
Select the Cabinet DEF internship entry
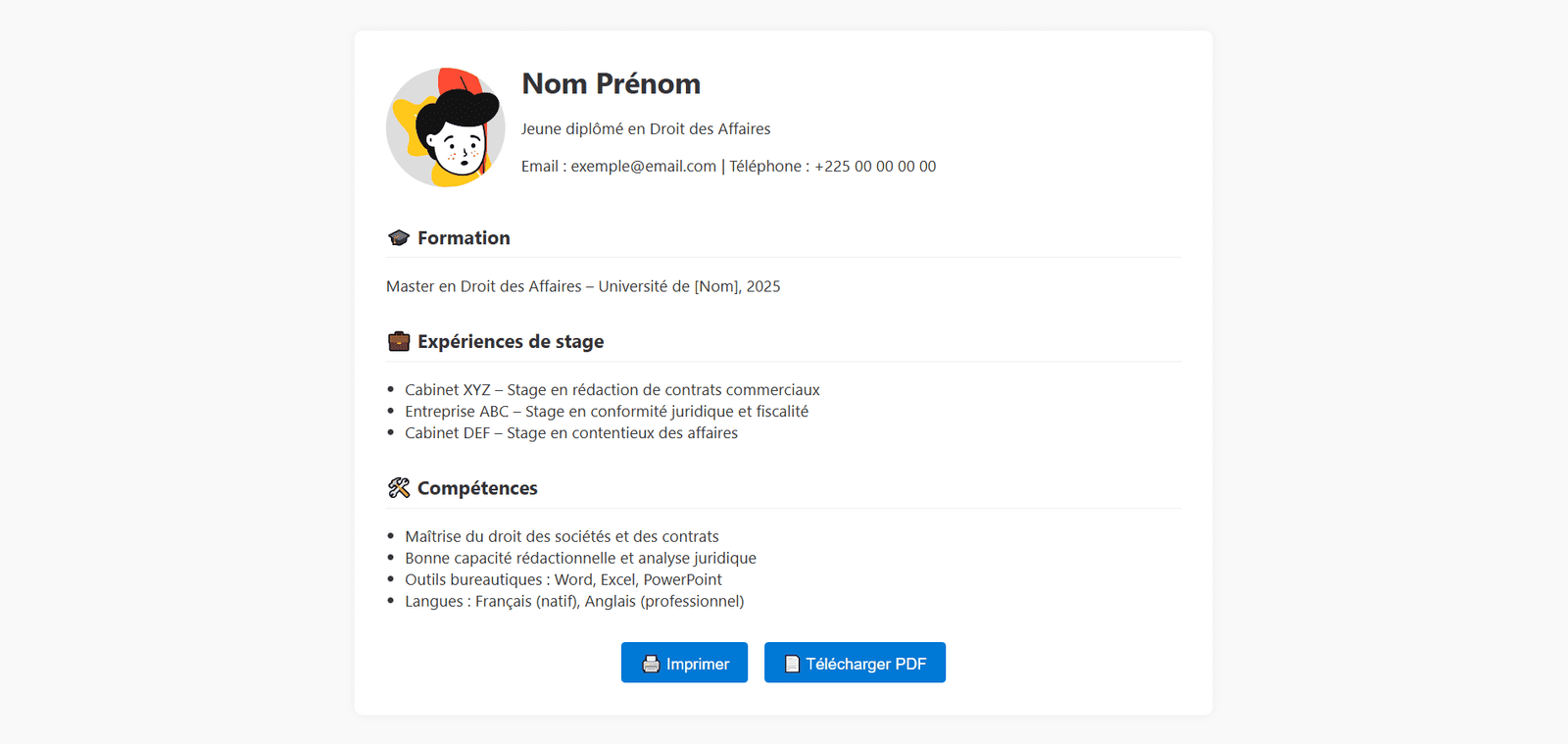click(570, 433)
